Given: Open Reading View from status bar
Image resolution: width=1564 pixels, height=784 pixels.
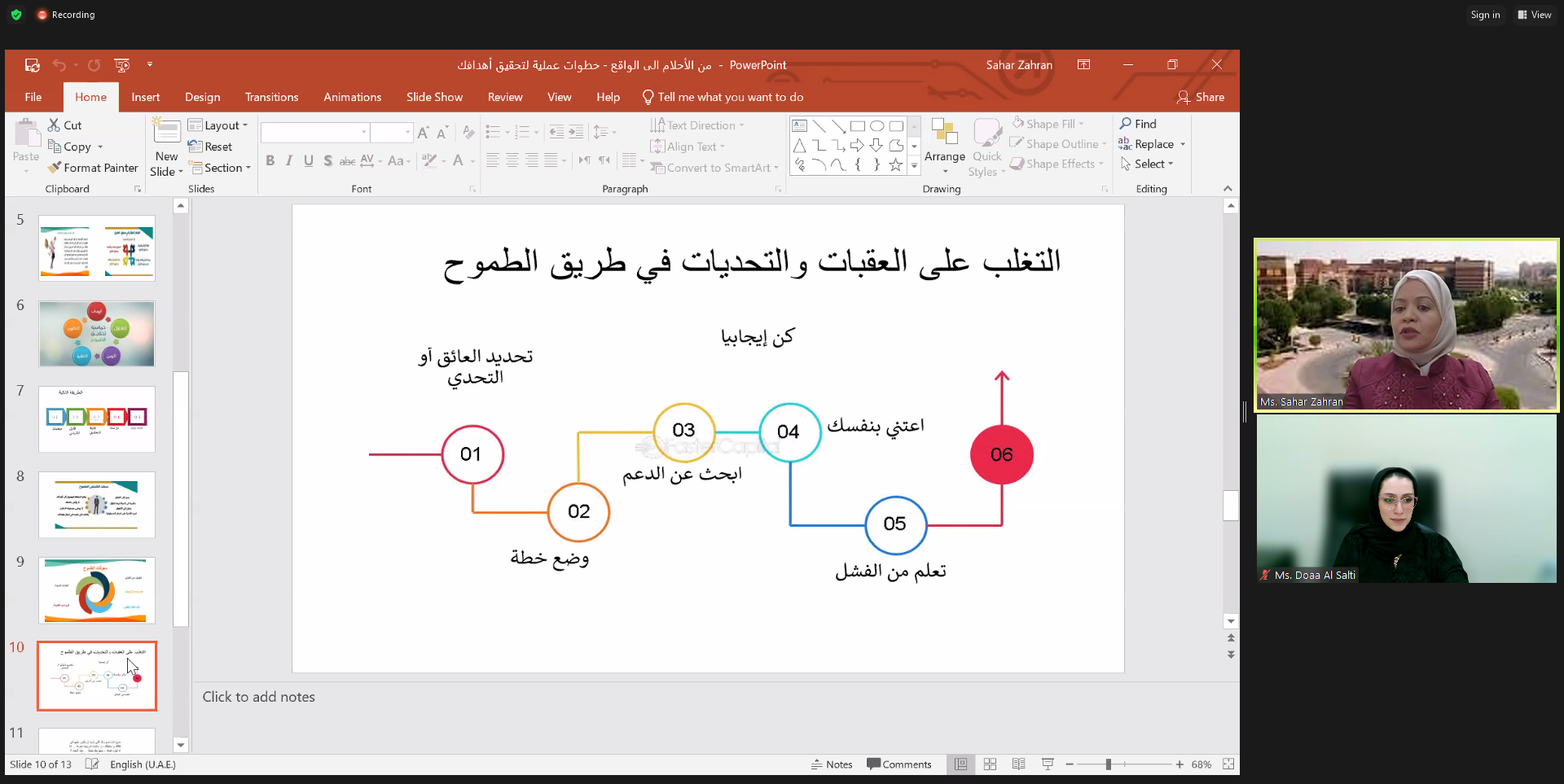Looking at the screenshot, I should click(1018, 764).
